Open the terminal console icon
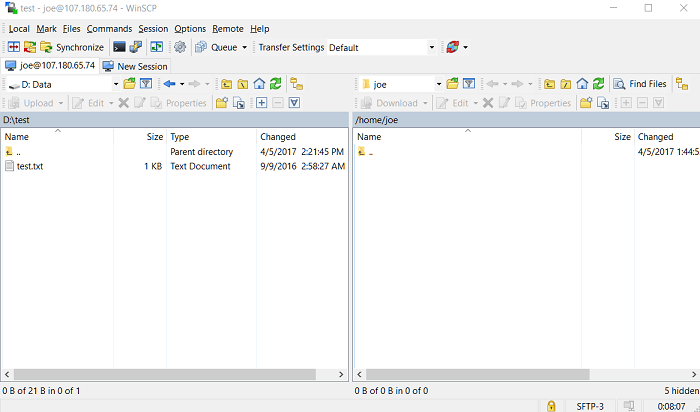The width and height of the screenshot is (700, 412). 119,47
